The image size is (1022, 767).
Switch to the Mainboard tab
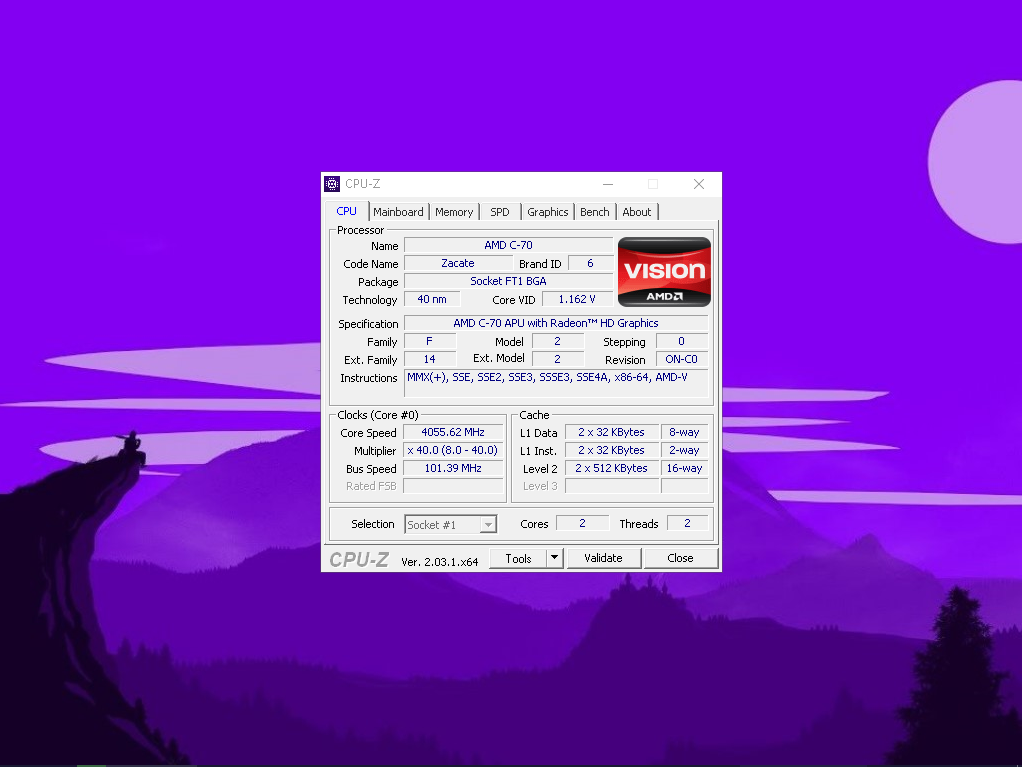(x=398, y=212)
